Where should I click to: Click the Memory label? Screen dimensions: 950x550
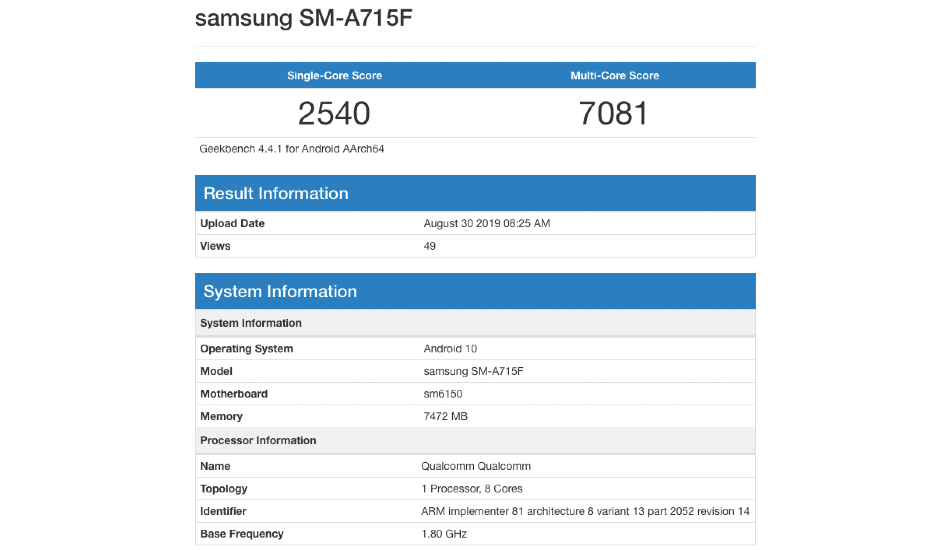point(221,417)
